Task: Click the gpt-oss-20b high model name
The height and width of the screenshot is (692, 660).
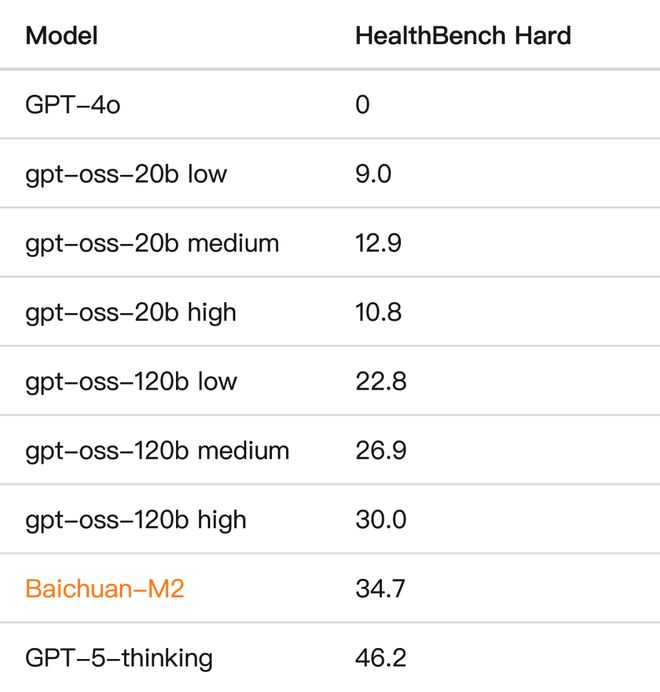Action: click(131, 312)
